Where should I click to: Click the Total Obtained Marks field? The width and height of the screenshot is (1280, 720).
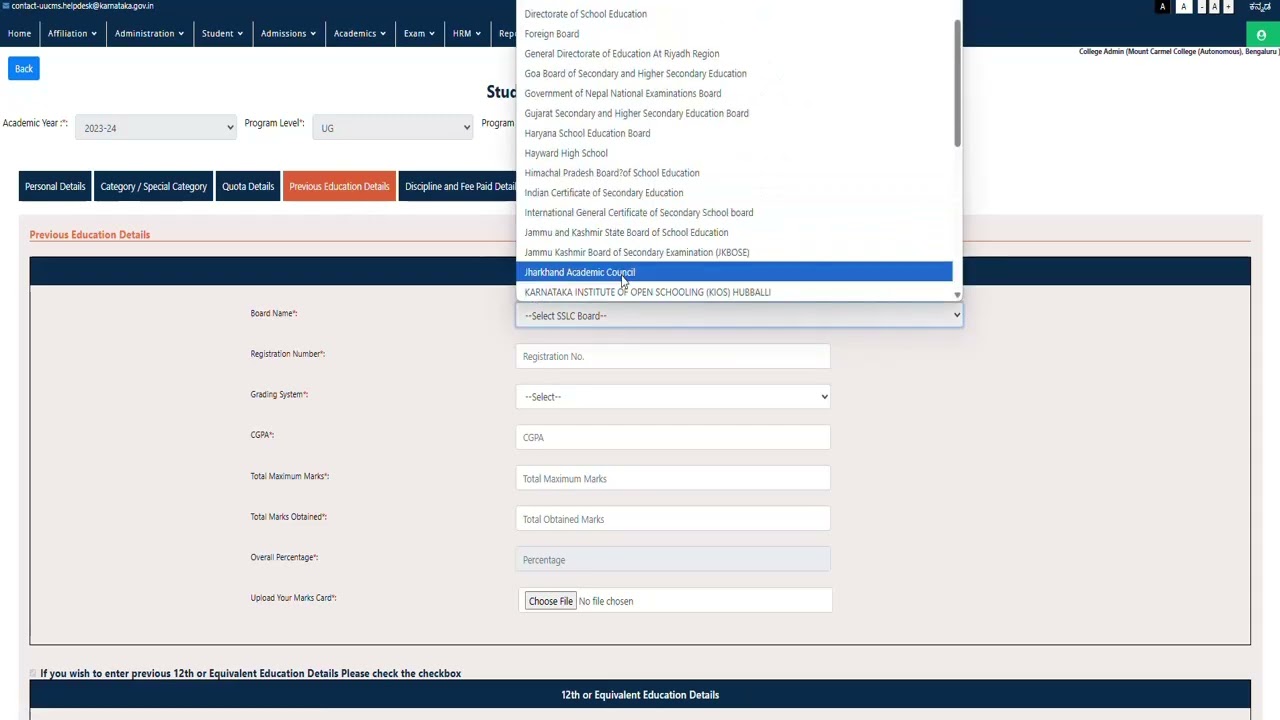pos(673,519)
